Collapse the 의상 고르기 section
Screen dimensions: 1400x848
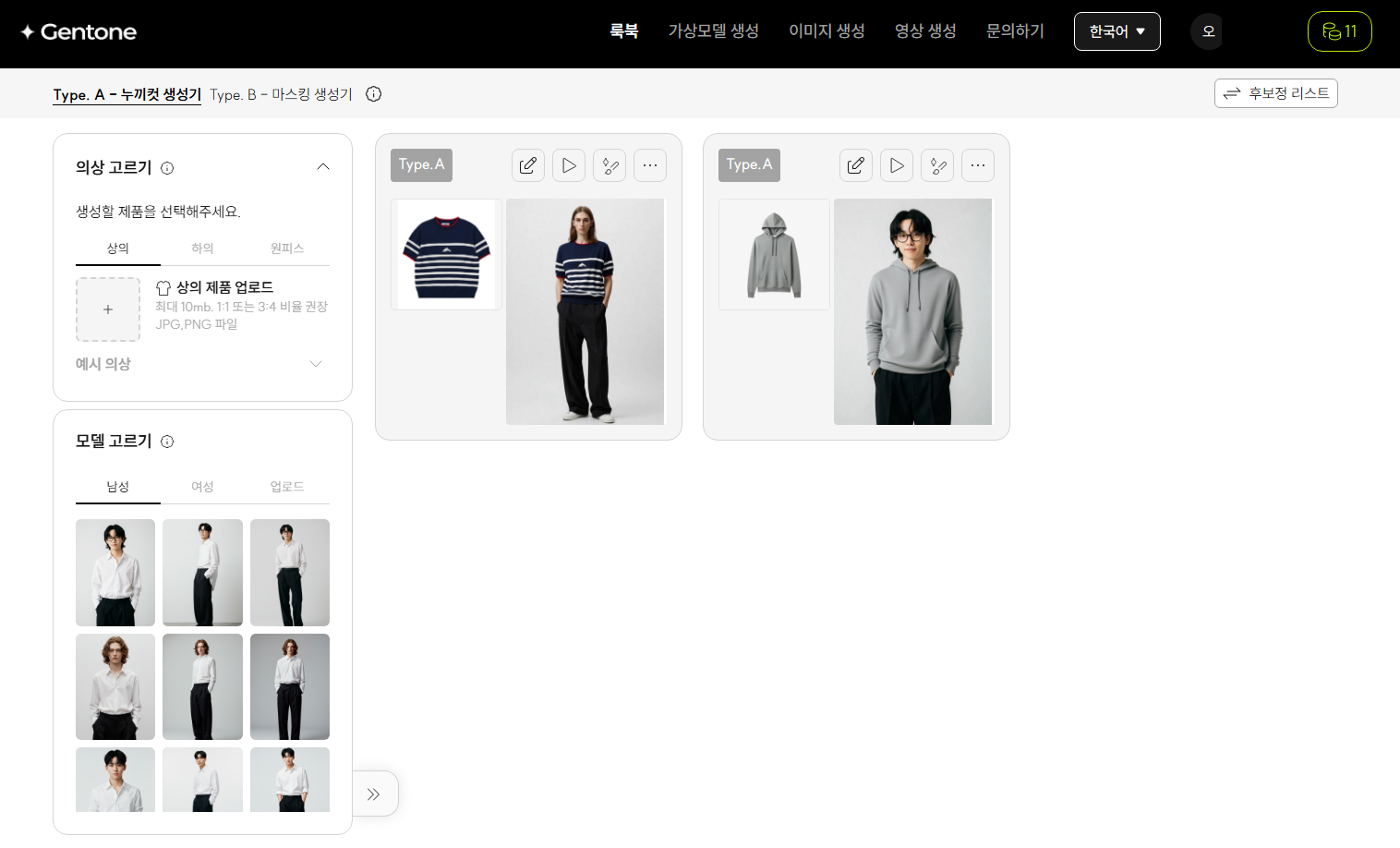click(323, 167)
